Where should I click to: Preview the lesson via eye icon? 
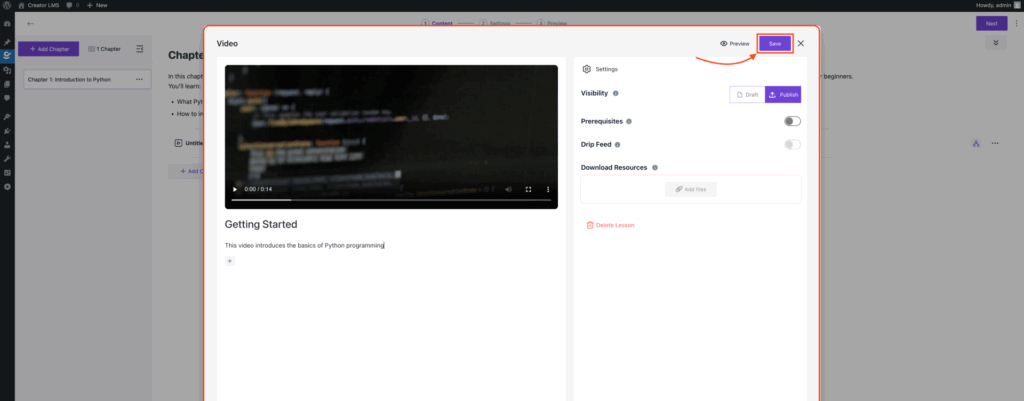tap(734, 44)
